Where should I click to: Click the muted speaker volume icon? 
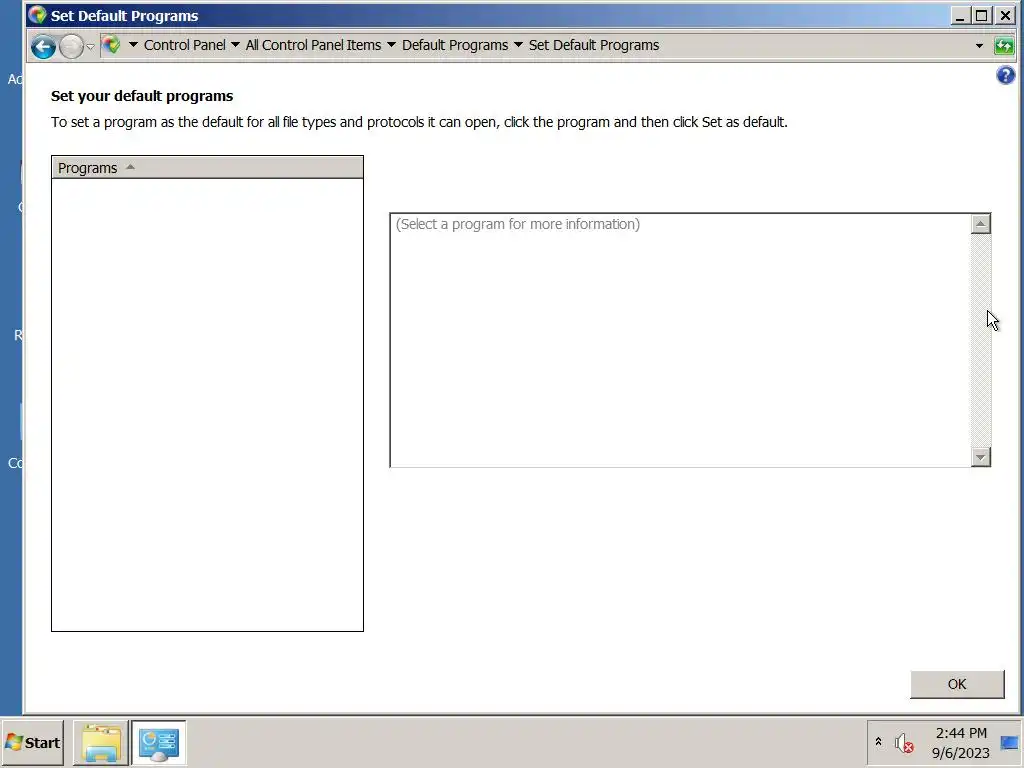[x=904, y=743]
